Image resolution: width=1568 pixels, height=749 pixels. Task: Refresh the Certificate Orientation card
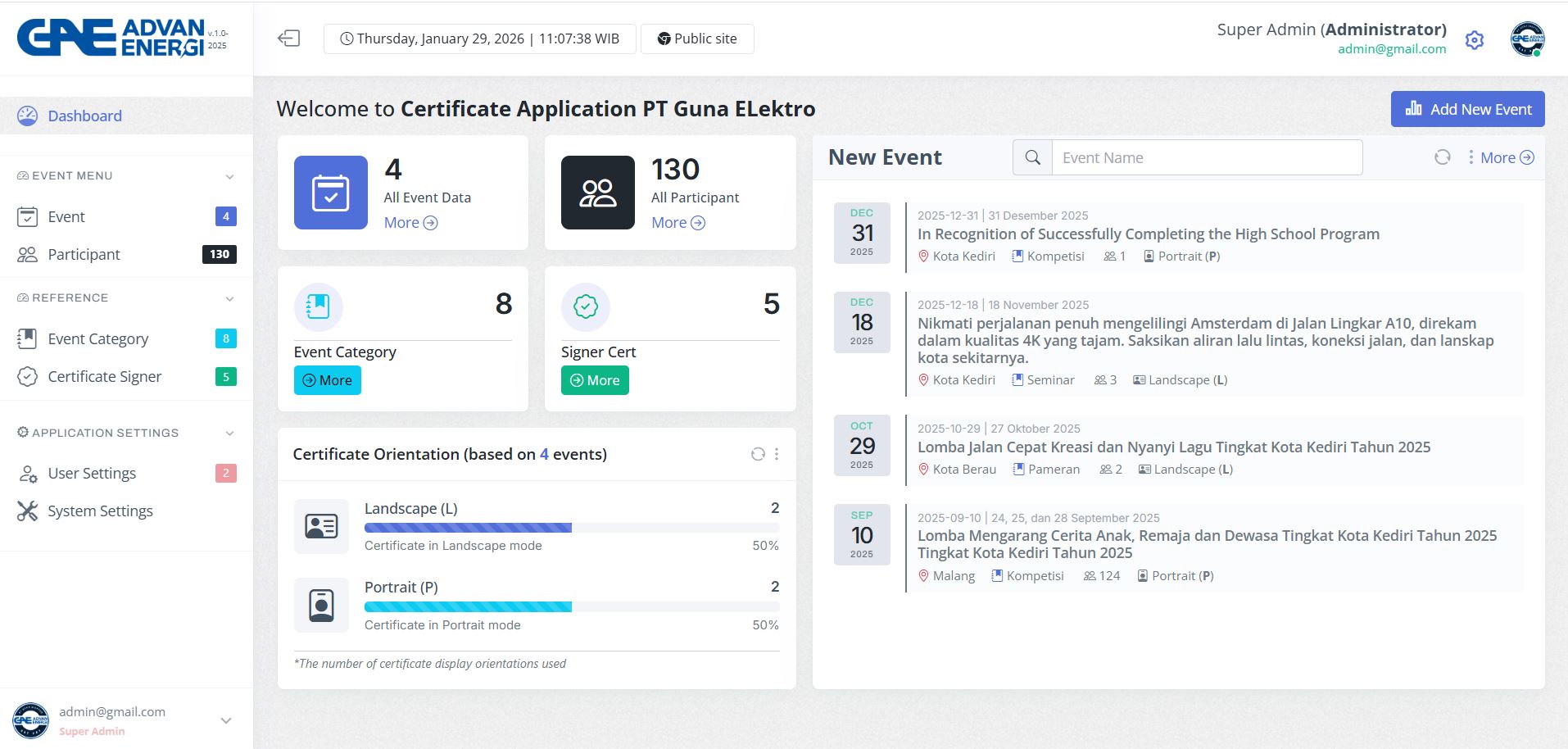[758, 454]
